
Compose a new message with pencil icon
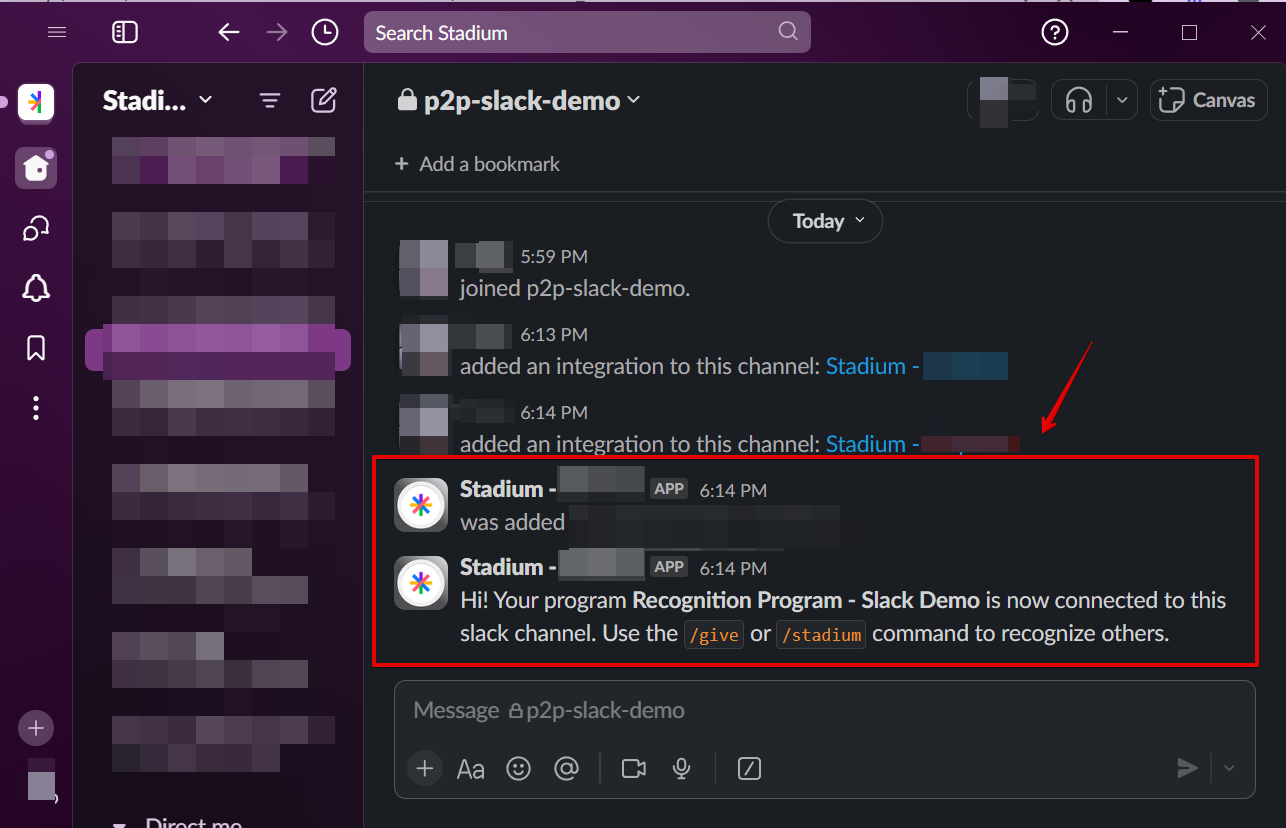coord(323,100)
